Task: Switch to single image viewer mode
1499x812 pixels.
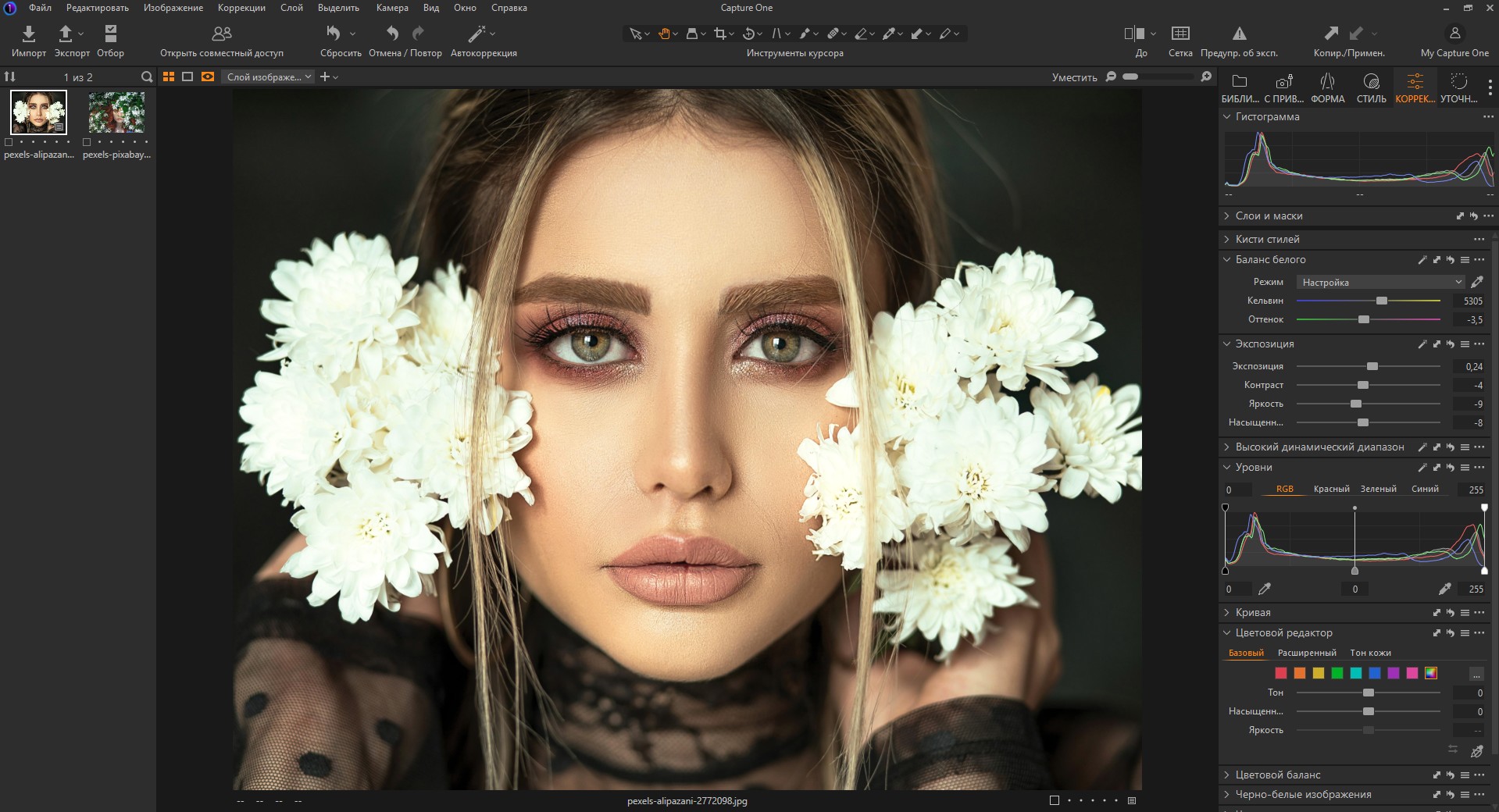Action: click(187, 77)
